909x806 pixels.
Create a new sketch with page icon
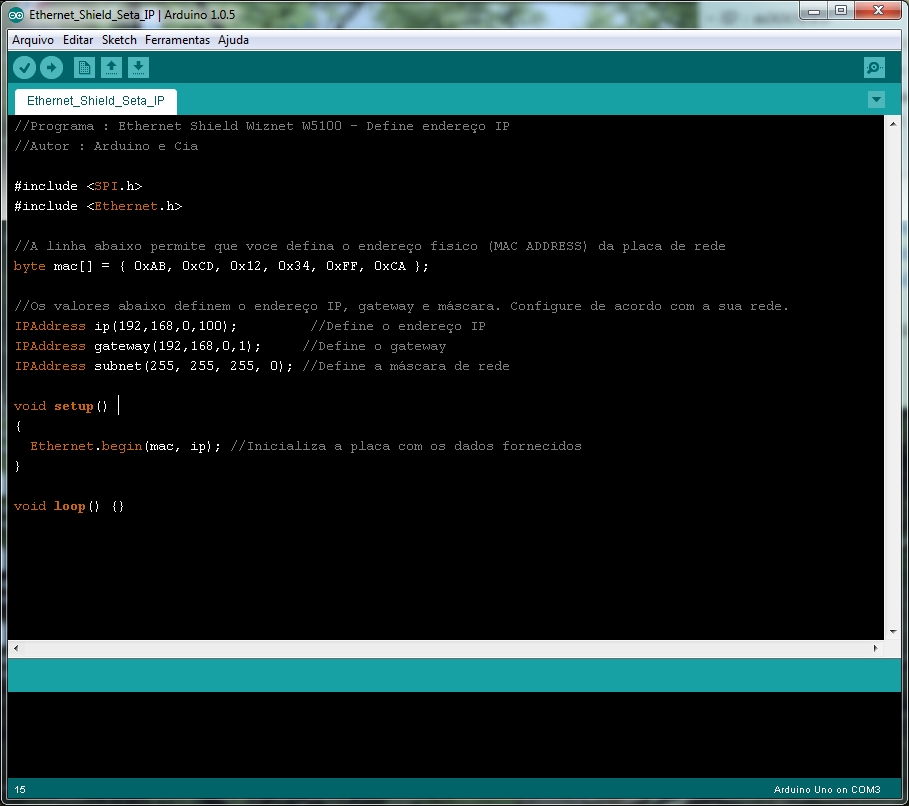point(84,68)
